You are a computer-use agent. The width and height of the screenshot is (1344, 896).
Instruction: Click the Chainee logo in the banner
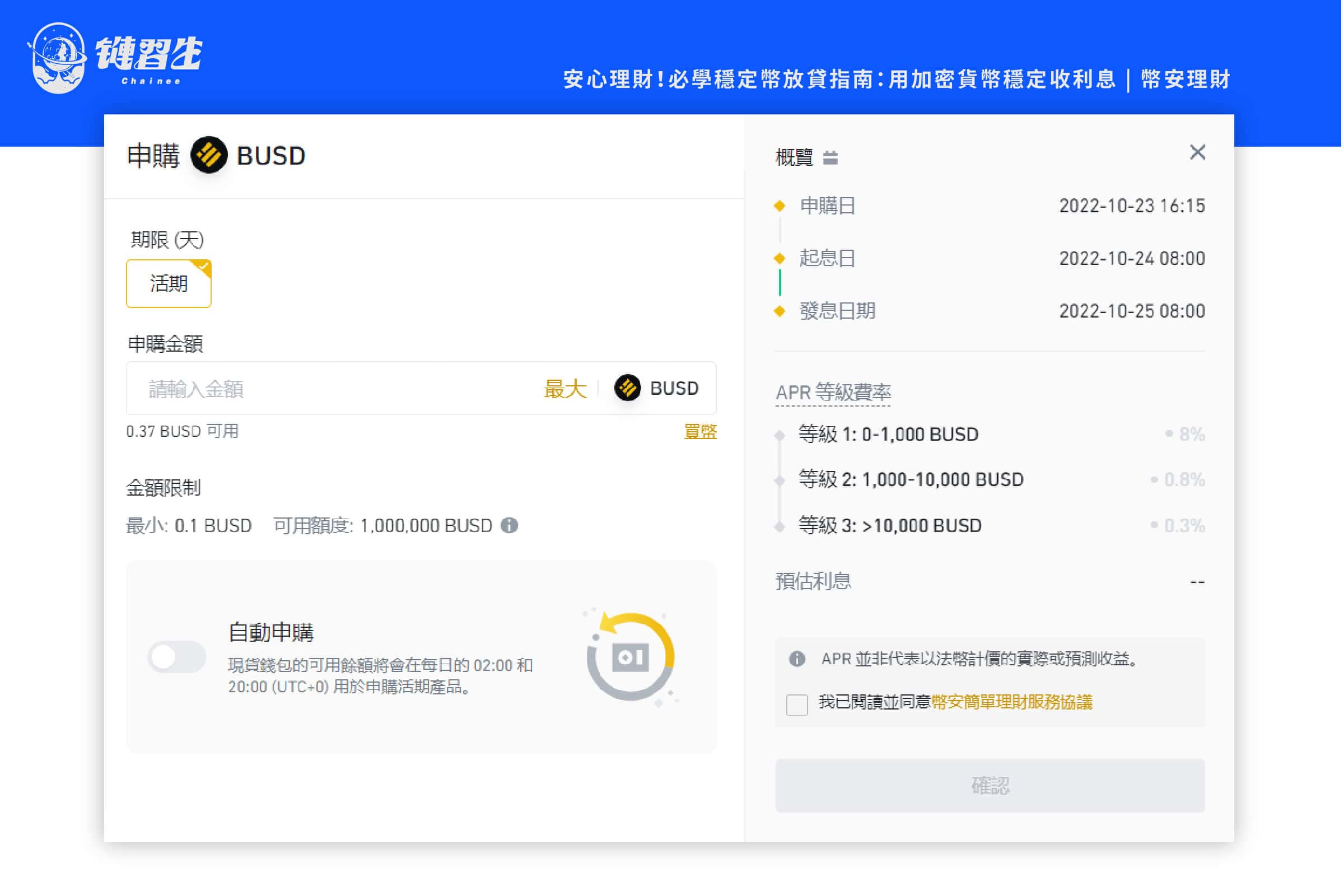115,58
